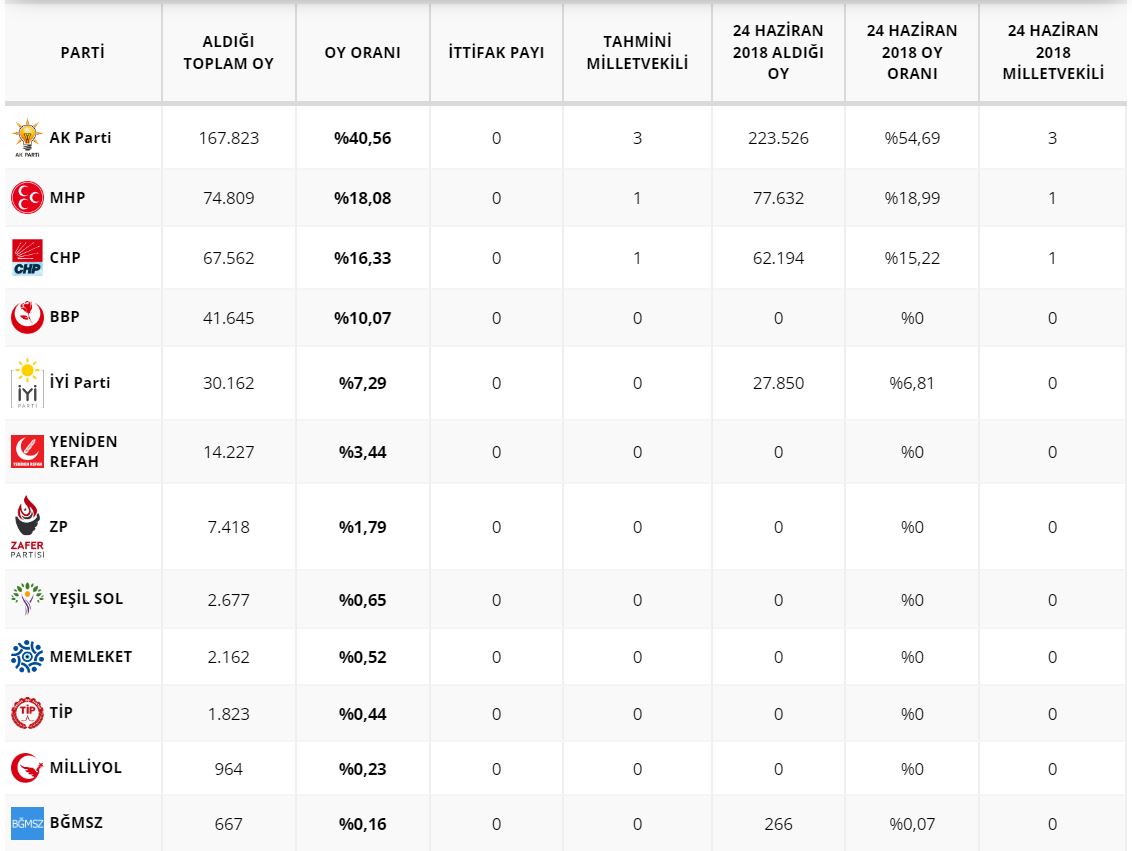Viewport: 1132px width, 851px height.
Task: Click the TİP red circular logo
Action: point(27,713)
